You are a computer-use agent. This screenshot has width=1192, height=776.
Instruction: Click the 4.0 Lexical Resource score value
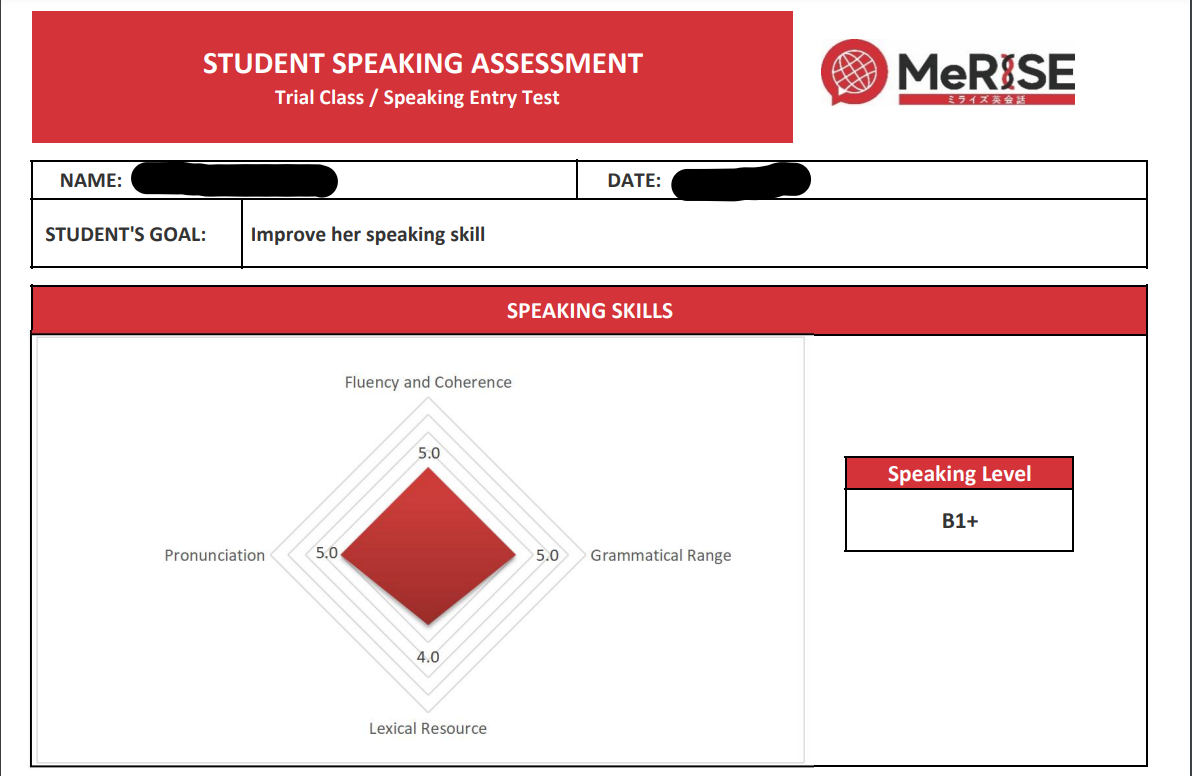click(428, 657)
